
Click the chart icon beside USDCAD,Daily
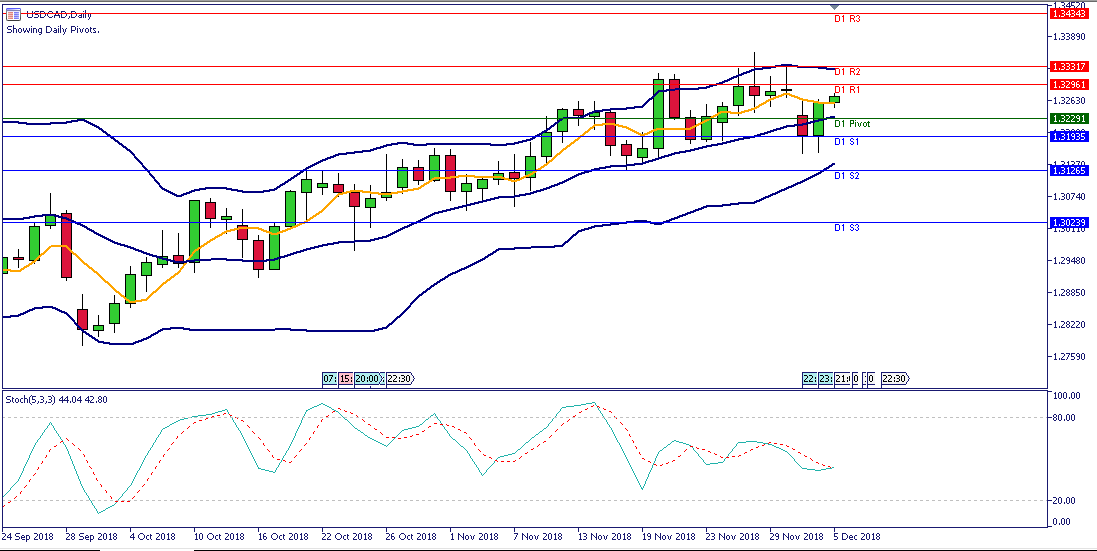pos(13,13)
